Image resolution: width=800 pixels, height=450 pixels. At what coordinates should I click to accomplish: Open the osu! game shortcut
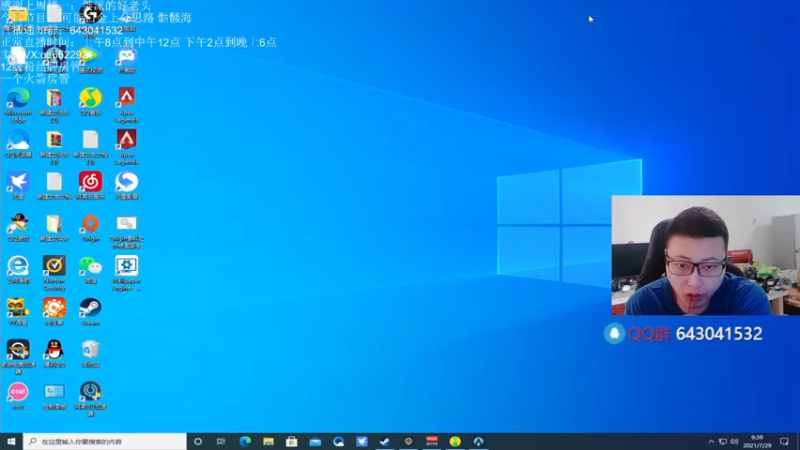pyautogui.click(x=18, y=395)
